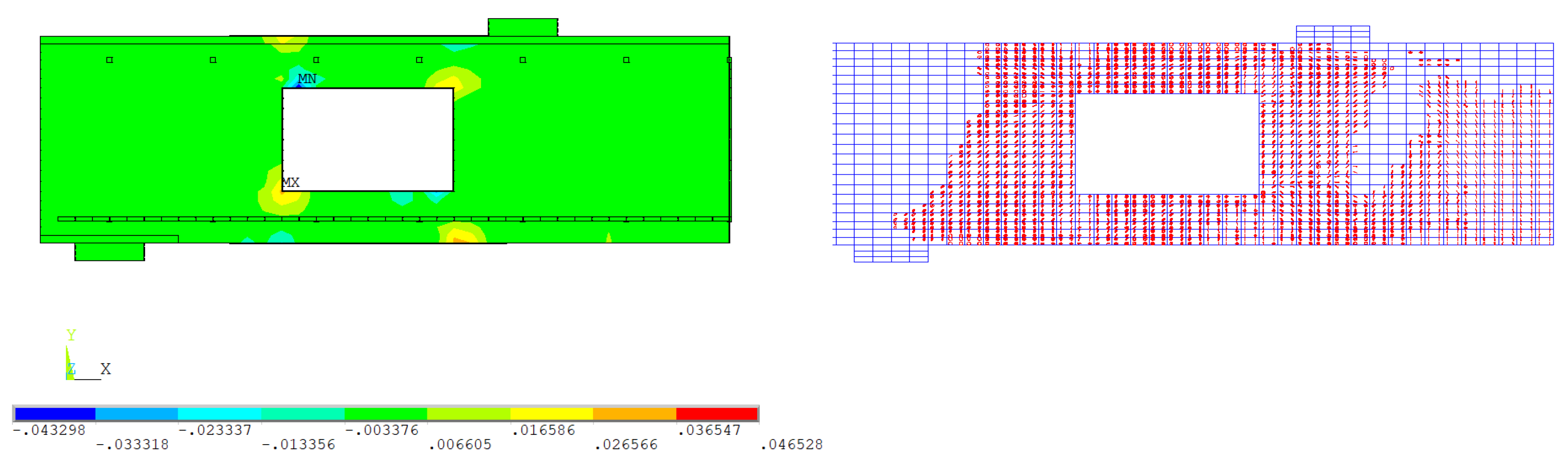Click the legend value -.003376
The image size is (1568, 471).
(x=381, y=430)
